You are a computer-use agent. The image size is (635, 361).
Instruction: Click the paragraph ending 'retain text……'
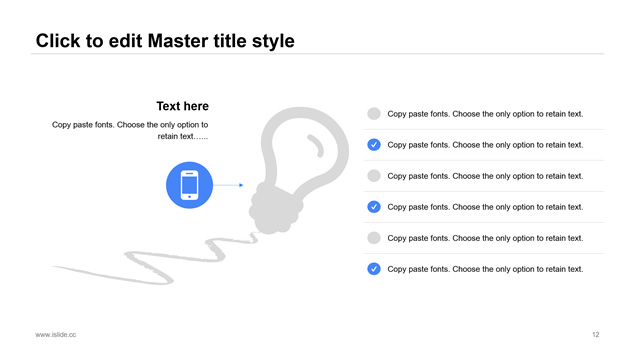pos(130,130)
